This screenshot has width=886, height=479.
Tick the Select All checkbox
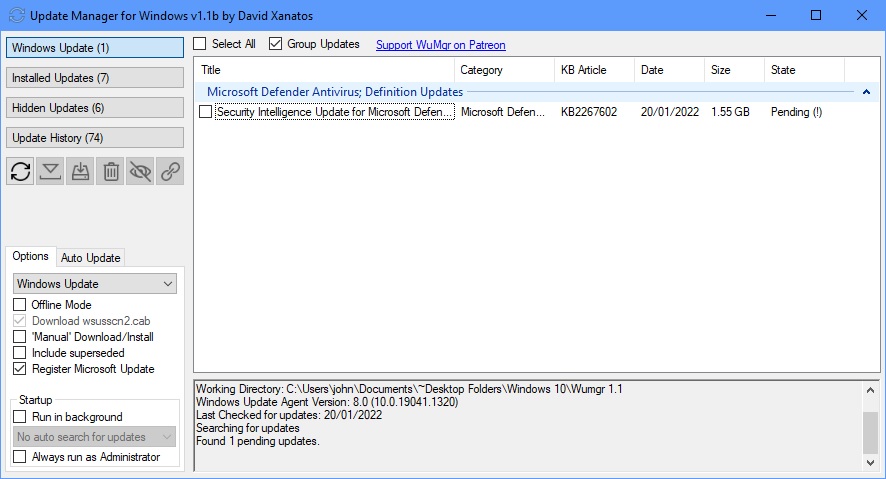pyautogui.click(x=199, y=43)
